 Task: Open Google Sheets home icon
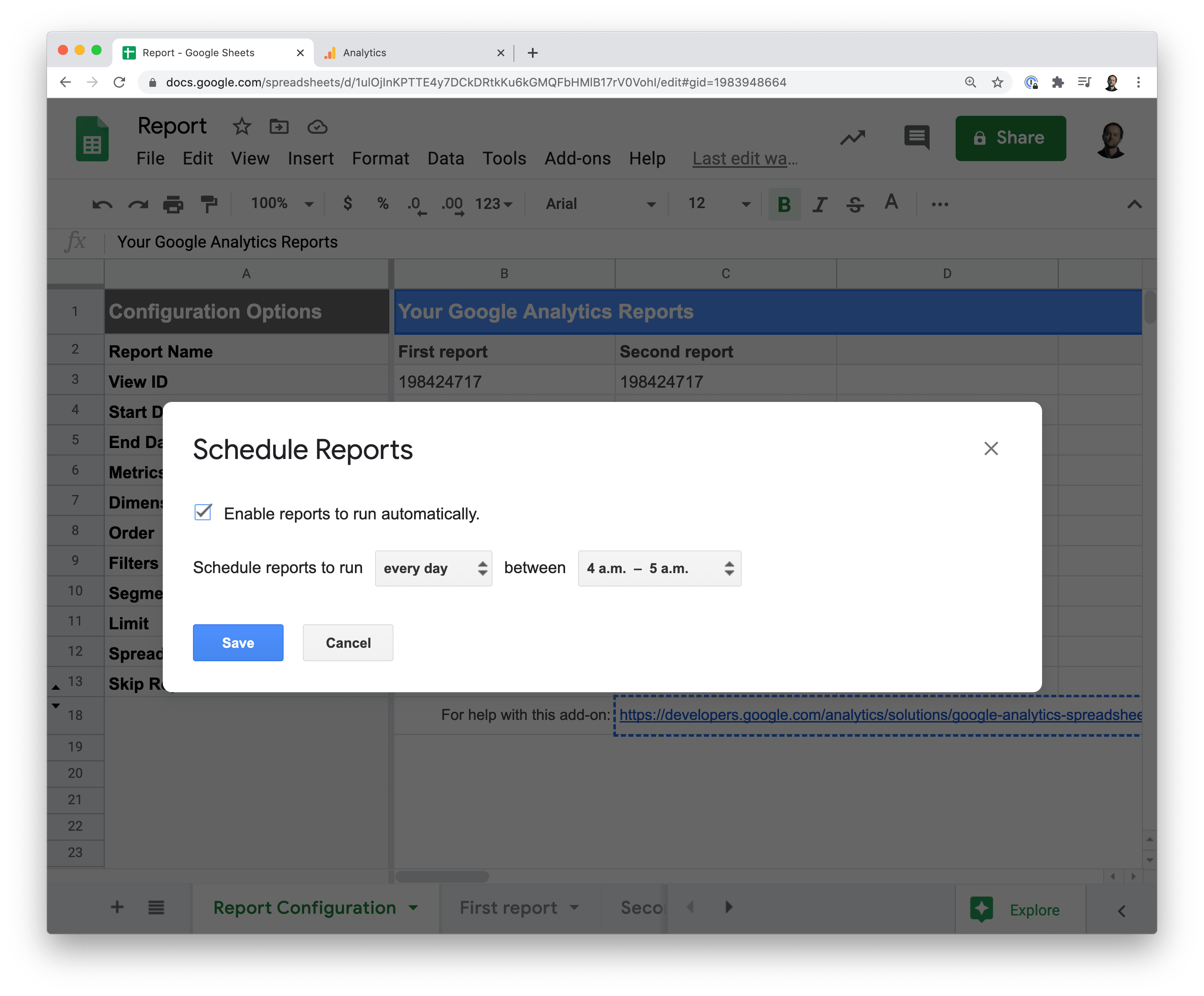pos(92,138)
